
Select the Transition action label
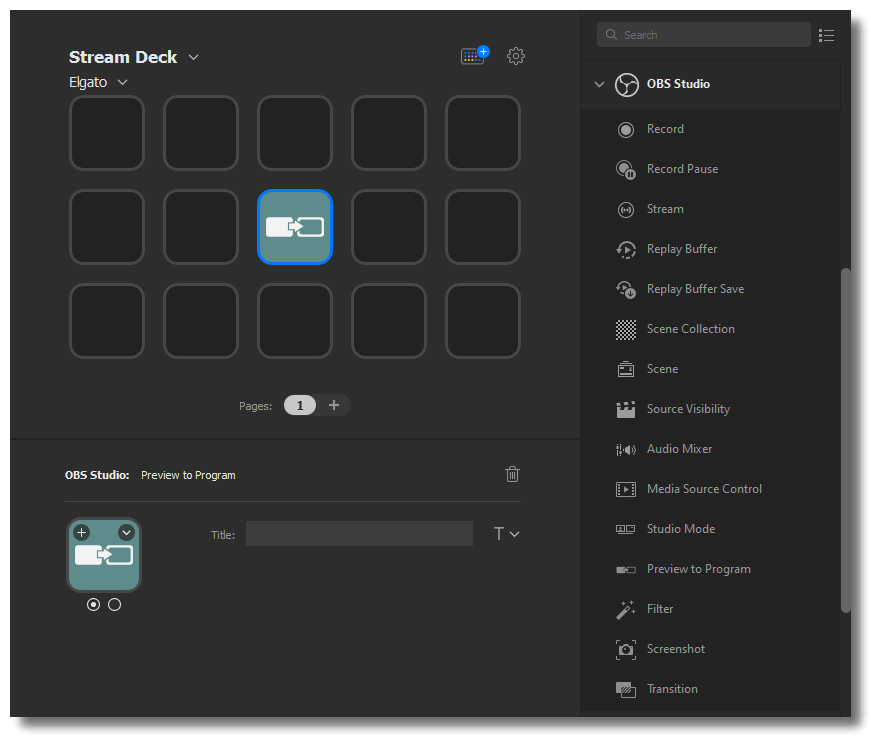tap(672, 689)
